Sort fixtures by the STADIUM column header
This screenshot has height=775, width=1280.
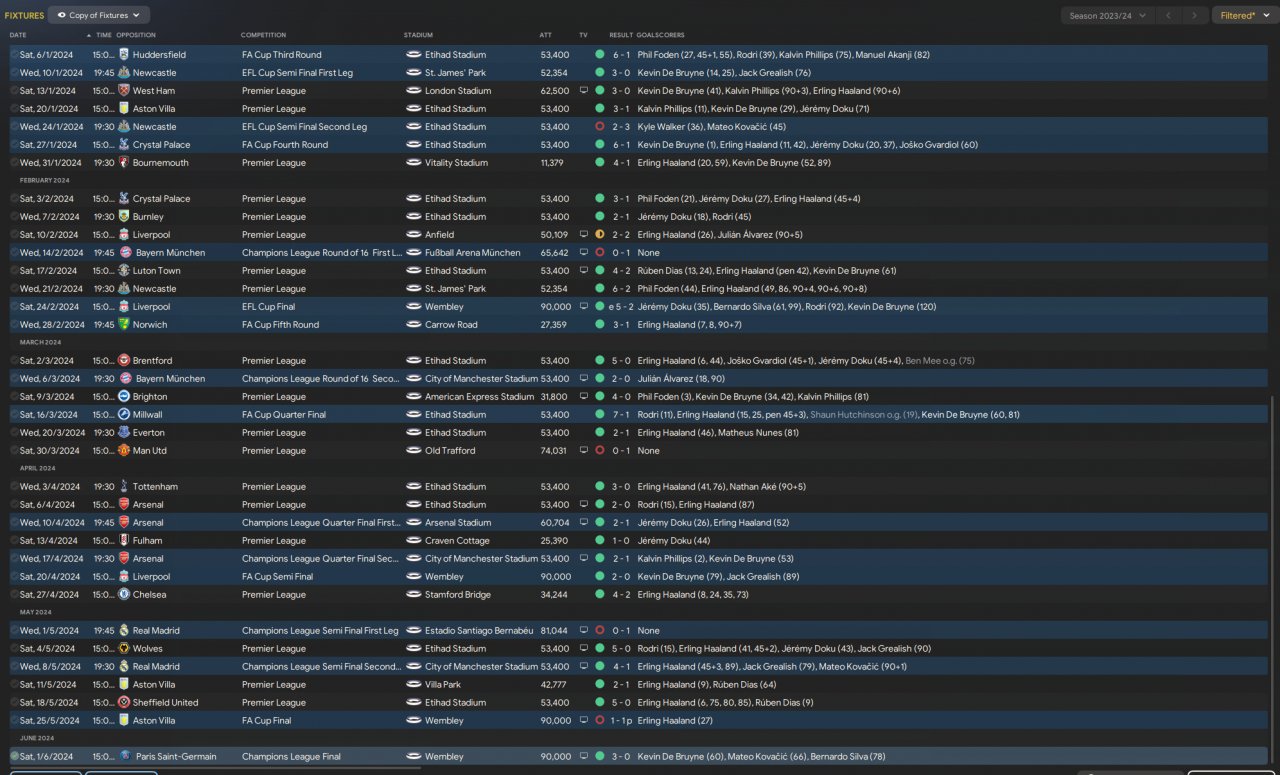pos(418,35)
